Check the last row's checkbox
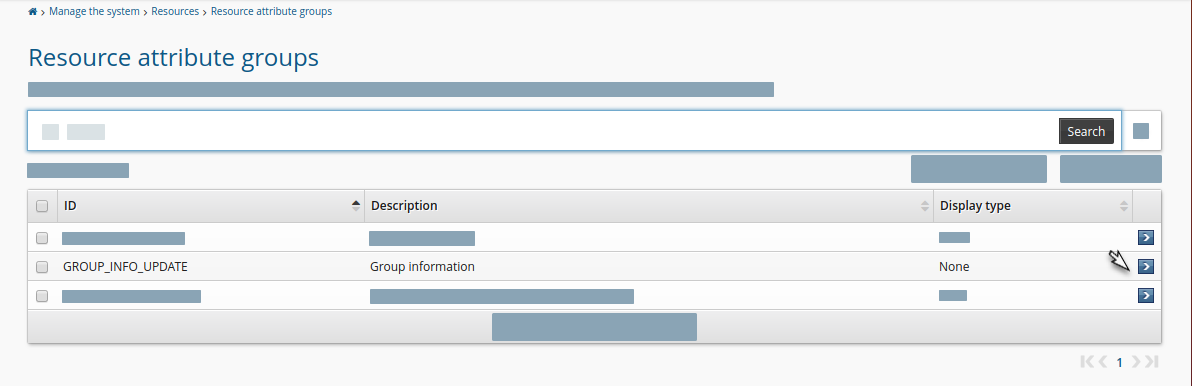 [43, 296]
